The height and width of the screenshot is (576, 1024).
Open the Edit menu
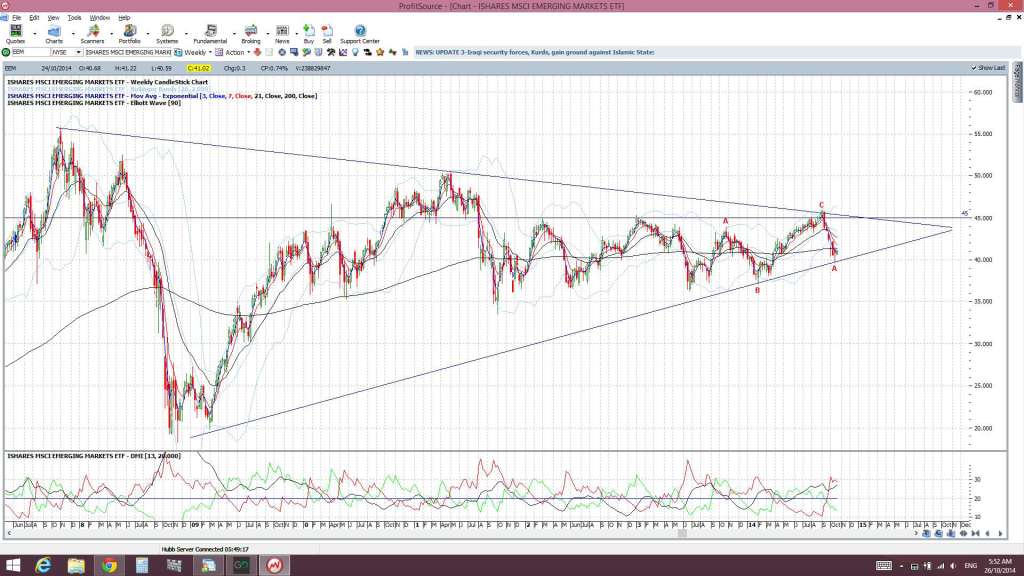tap(34, 18)
